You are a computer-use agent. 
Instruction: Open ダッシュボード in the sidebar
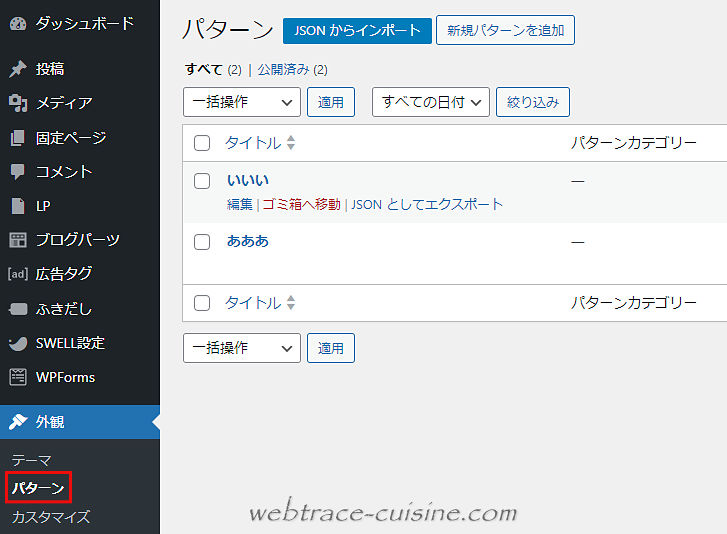tap(85, 23)
